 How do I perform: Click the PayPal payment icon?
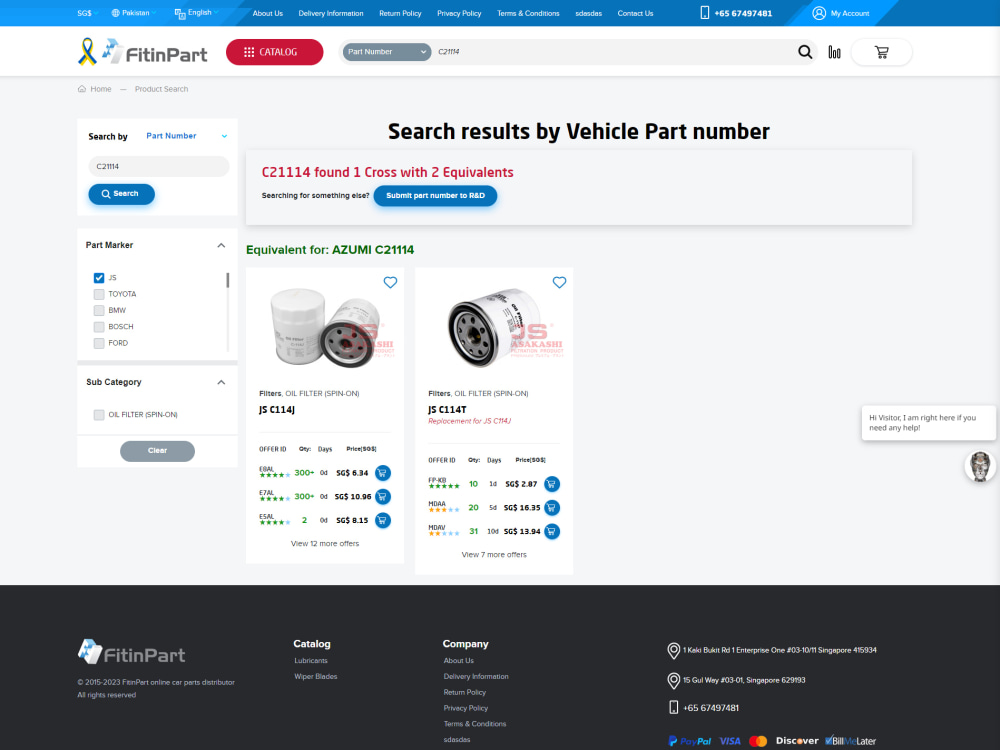point(689,740)
